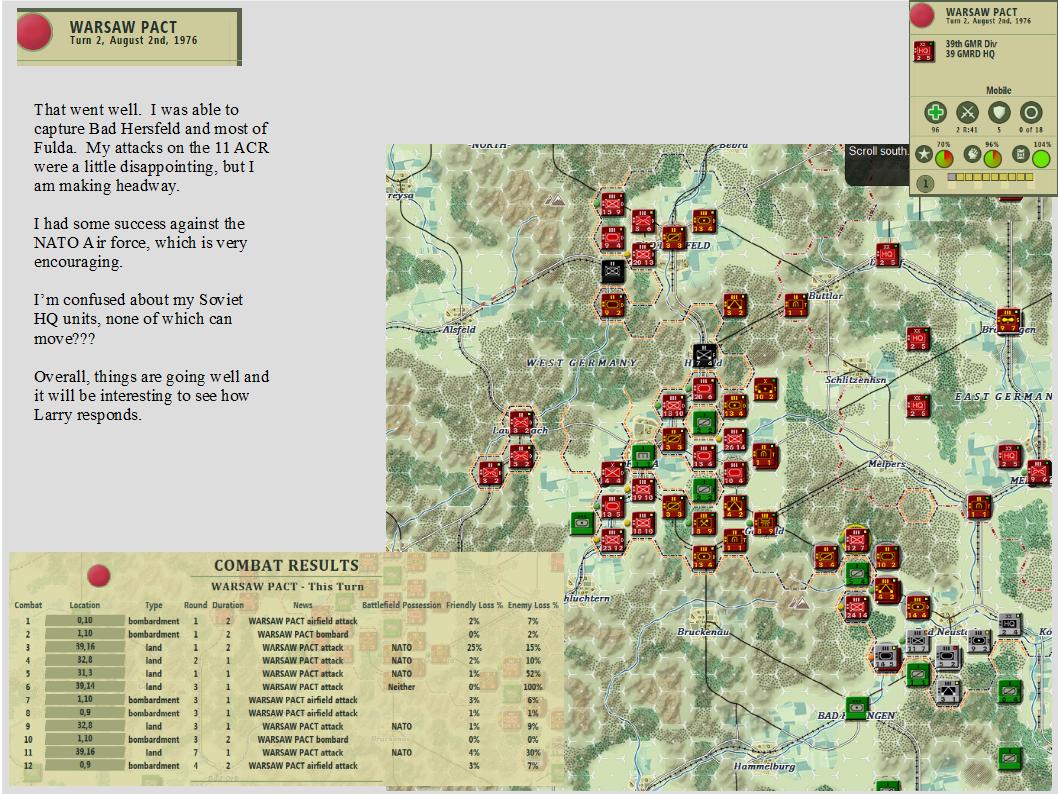Click the red Warsaw Pact circle in unit panel
1058x794 pixels.
click(922, 15)
